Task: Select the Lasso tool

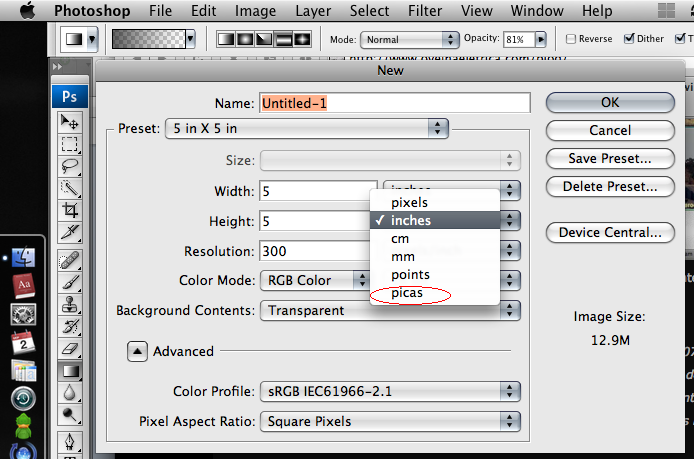Action: pyautogui.click(x=69, y=166)
